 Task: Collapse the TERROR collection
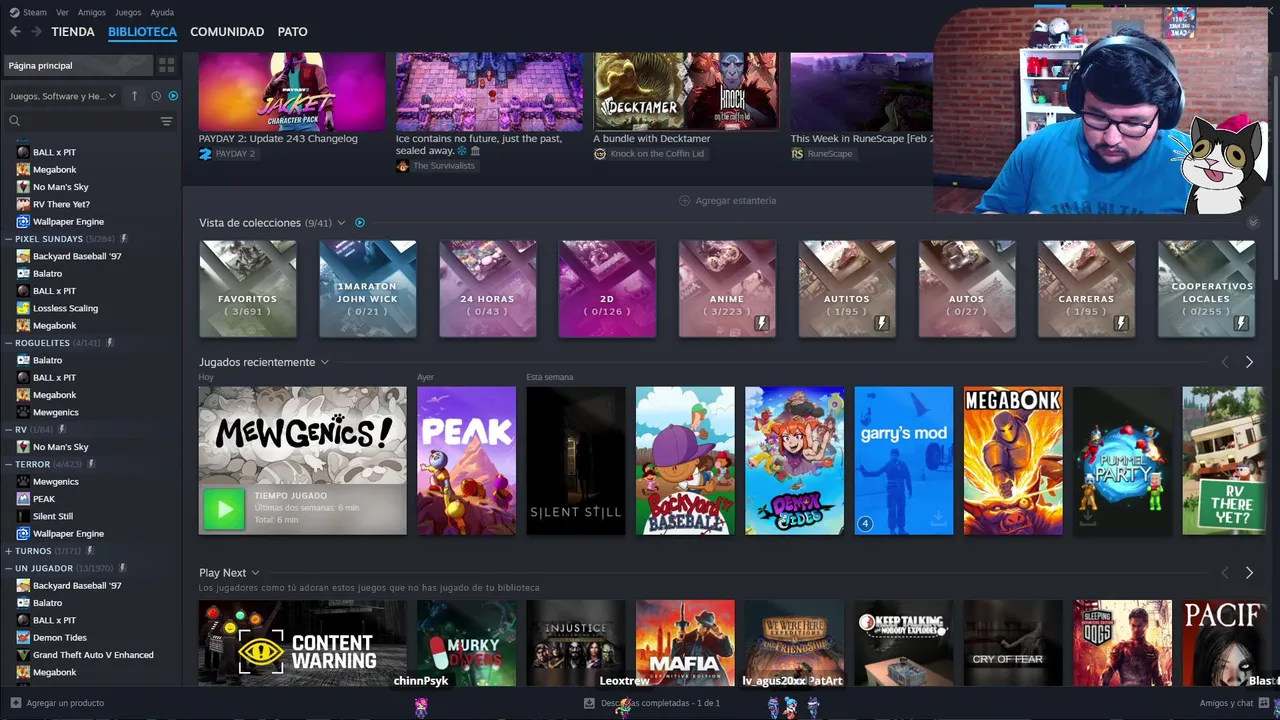(8, 464)
